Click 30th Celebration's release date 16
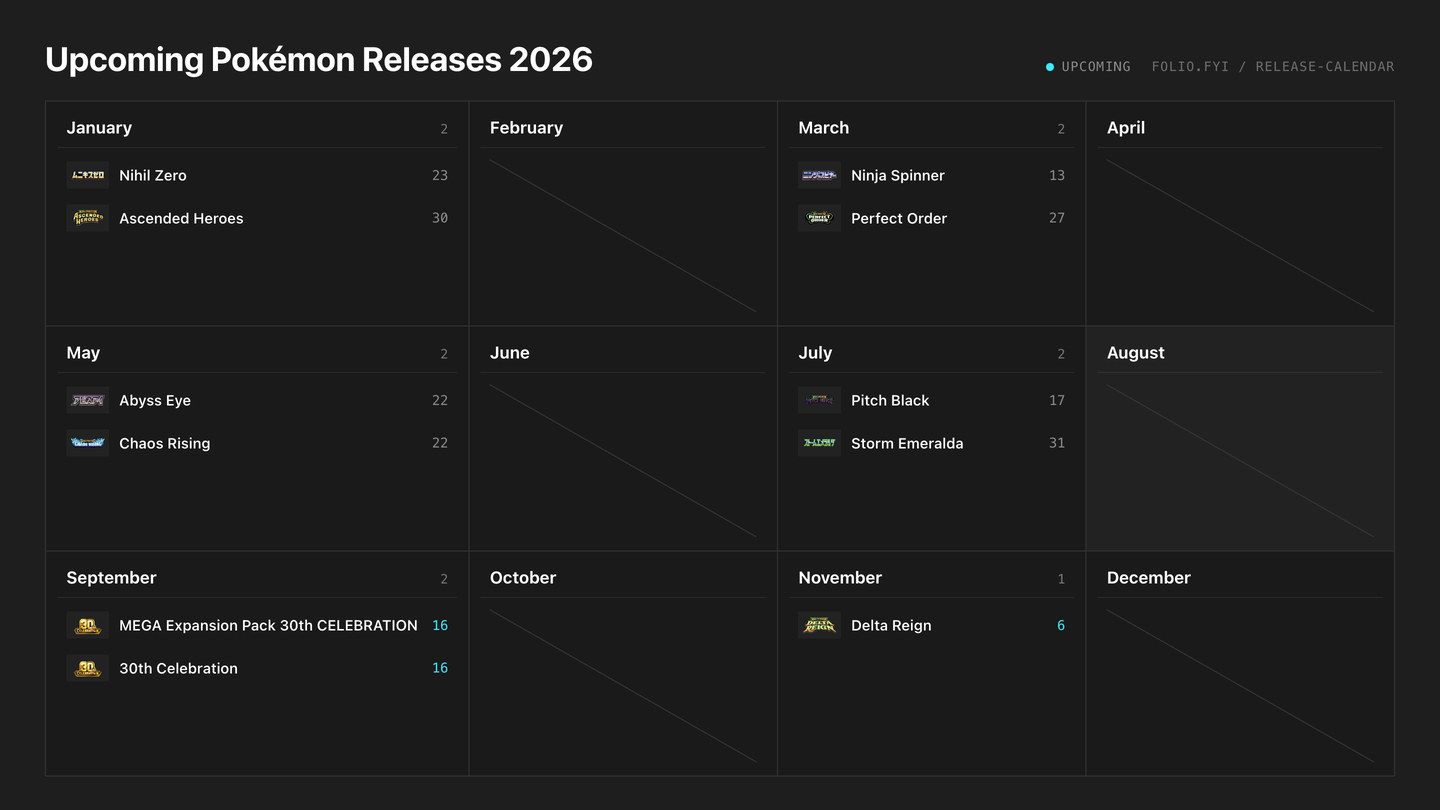The width and height of the screenshot is (1440, 810). [440, 668]
